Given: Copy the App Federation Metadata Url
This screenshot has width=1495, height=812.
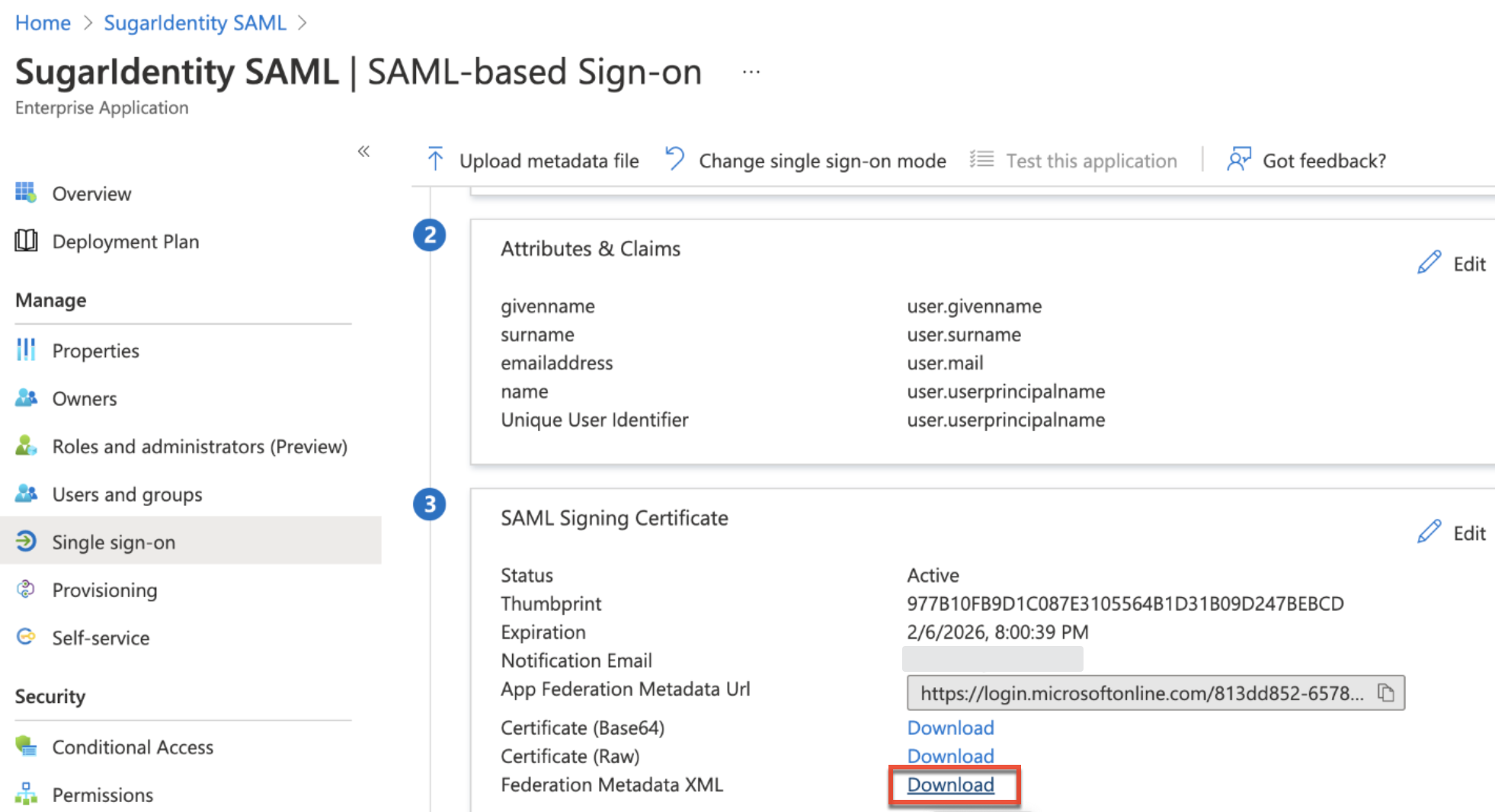Looking at the screenshot, I should pos(1385,693).
